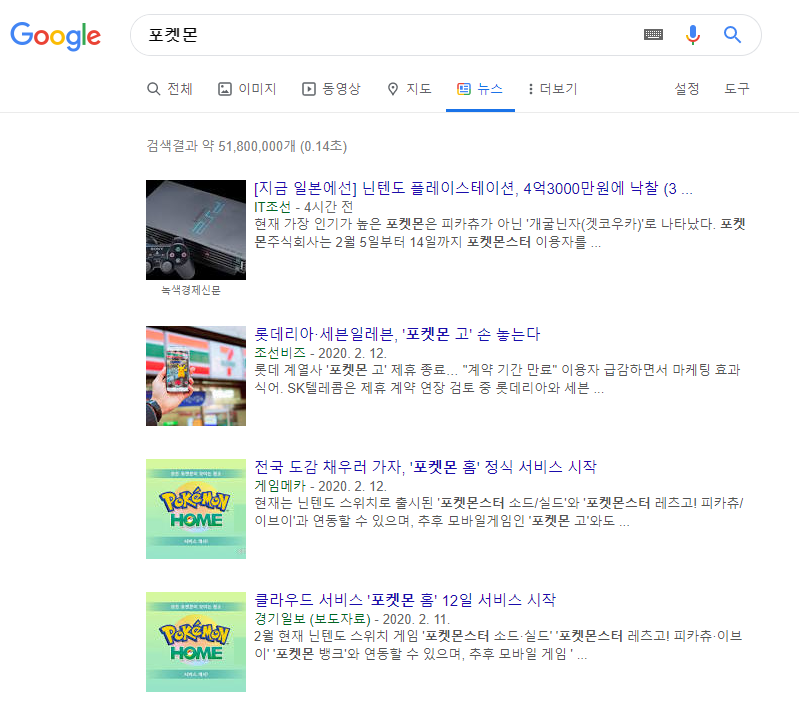Expand the 더보기 menu
The height and width of the screenshot is (701, 799).
(x=553, y=89)
